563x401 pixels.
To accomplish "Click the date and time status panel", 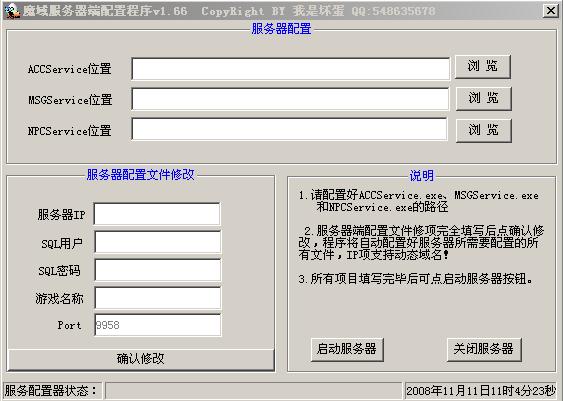I will click(x=481, y=391).
